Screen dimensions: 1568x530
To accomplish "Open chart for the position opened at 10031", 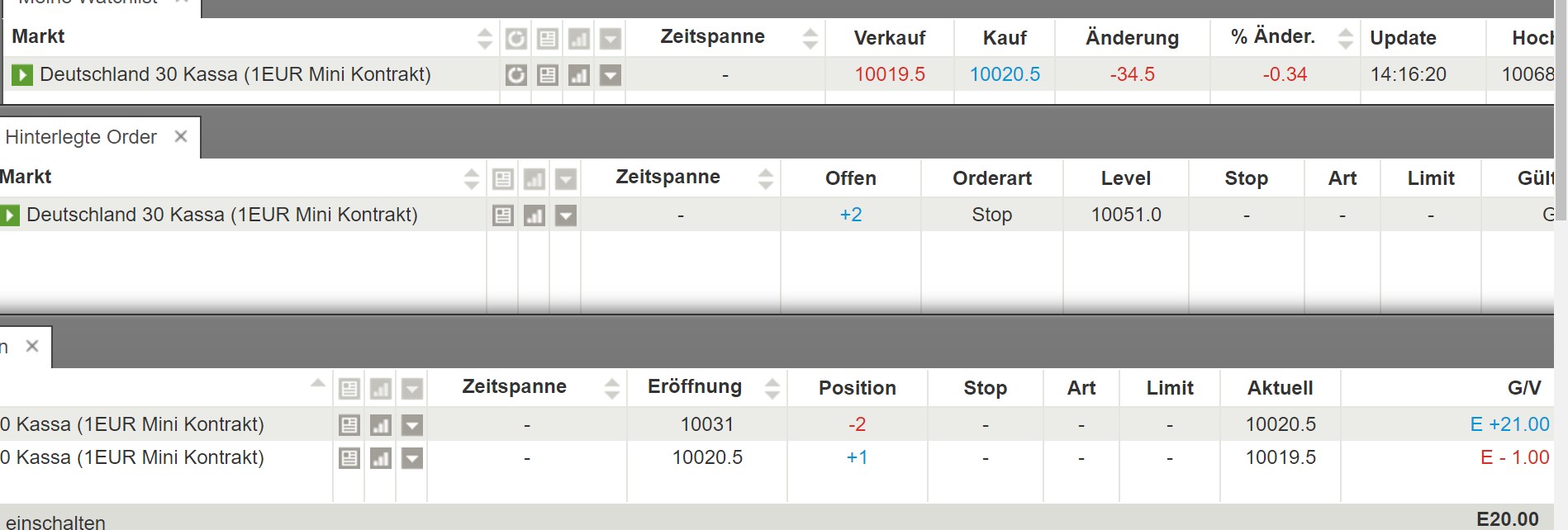I will pyautogui.click(x=381, y=425).
